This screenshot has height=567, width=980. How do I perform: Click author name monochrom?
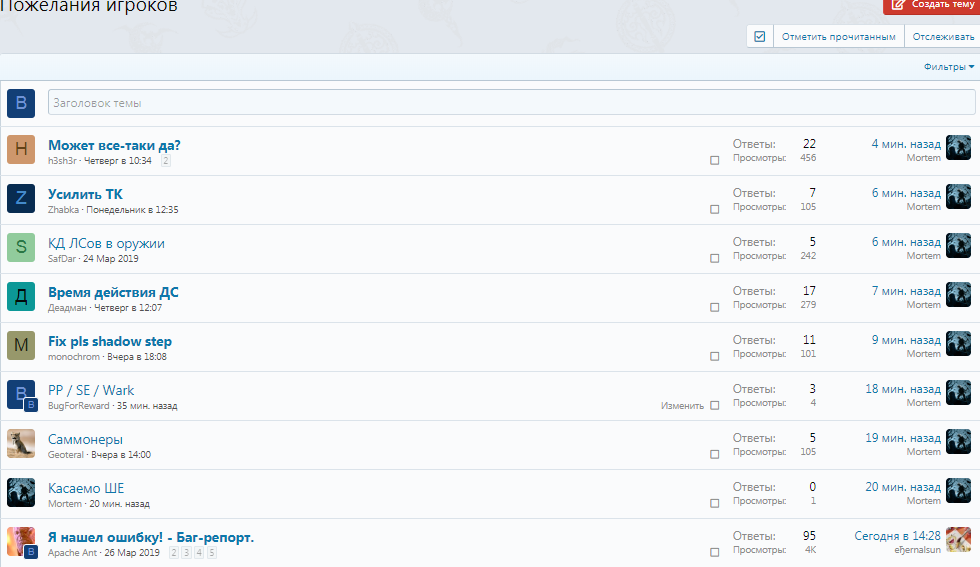(74, 356)
